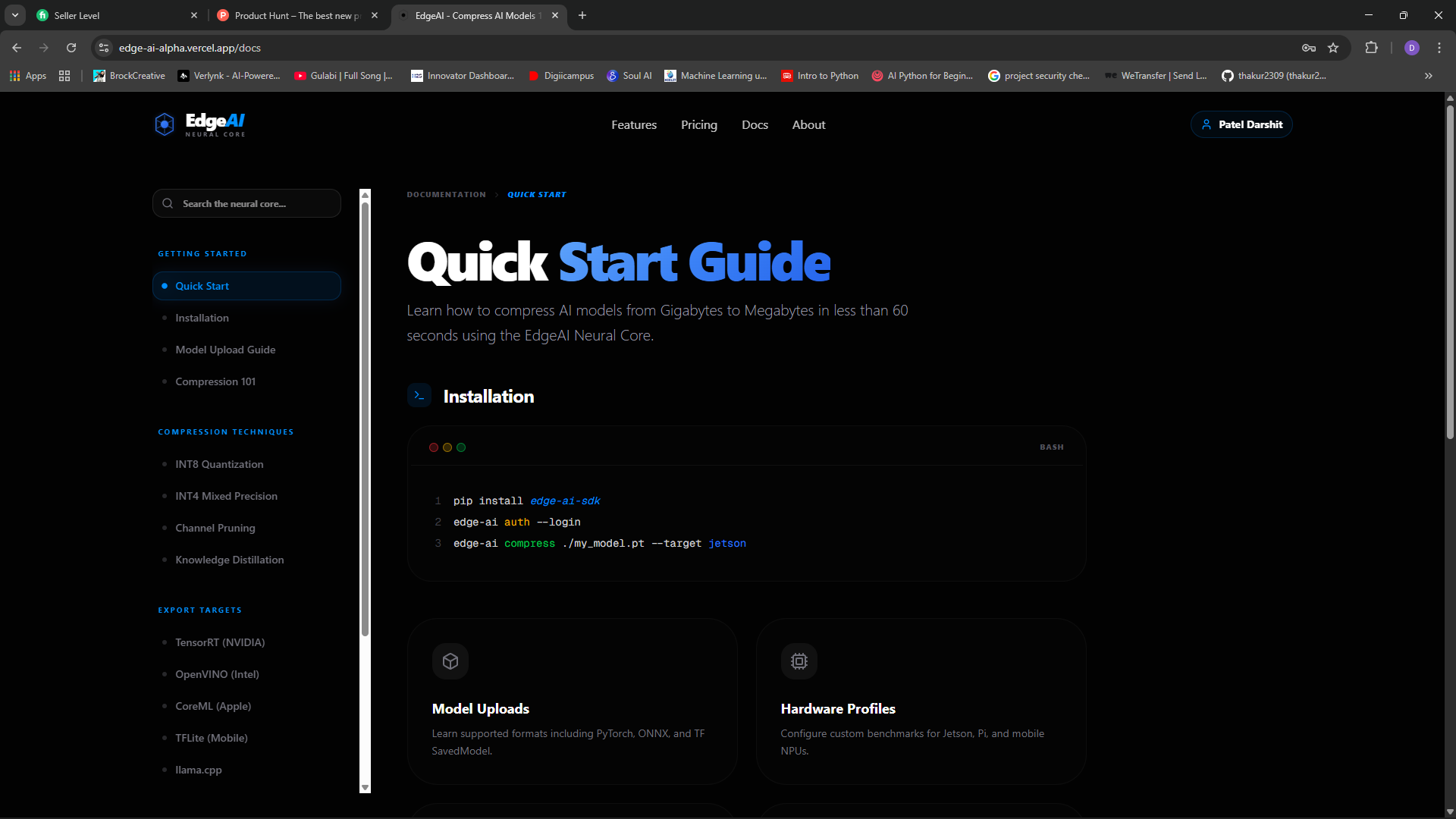The height and width of the screenshot is (819, 1456).
Task: Expand the tab search dropdown arrow
Action: (15, 15)
